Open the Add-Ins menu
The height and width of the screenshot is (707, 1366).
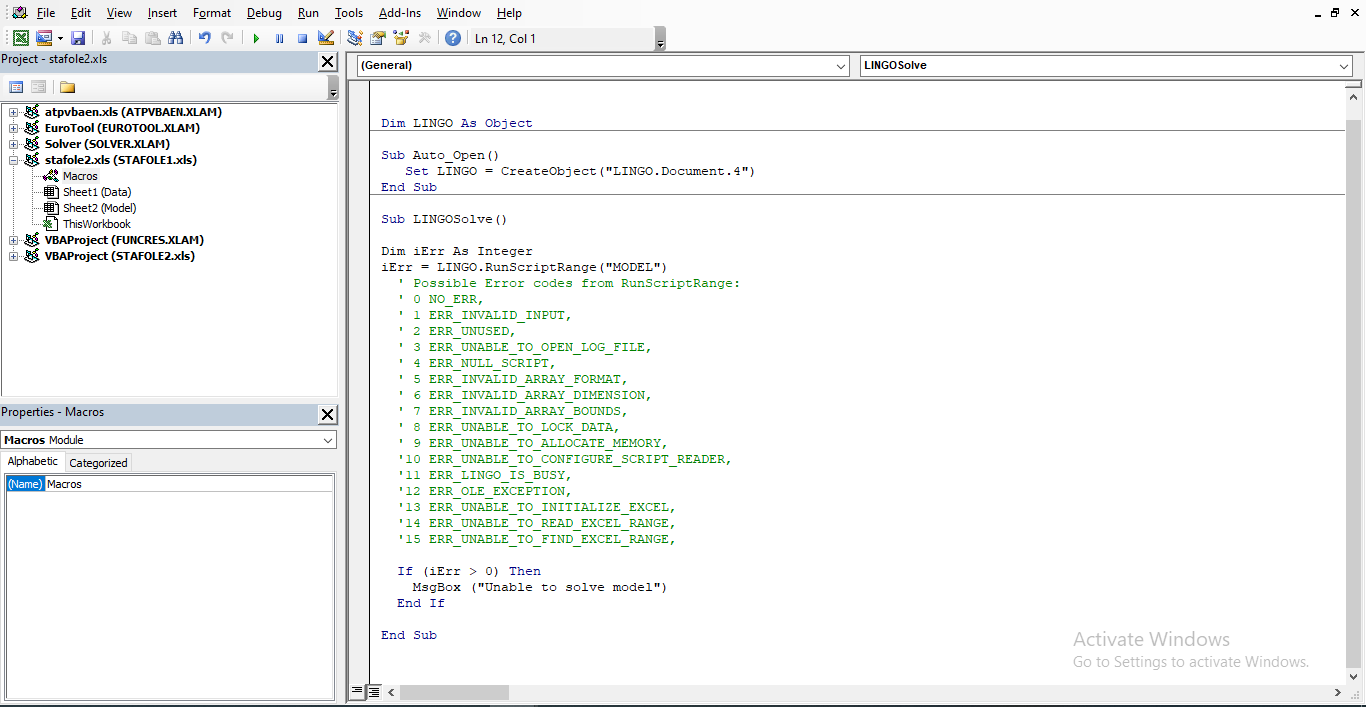click(x=399, y=13)
